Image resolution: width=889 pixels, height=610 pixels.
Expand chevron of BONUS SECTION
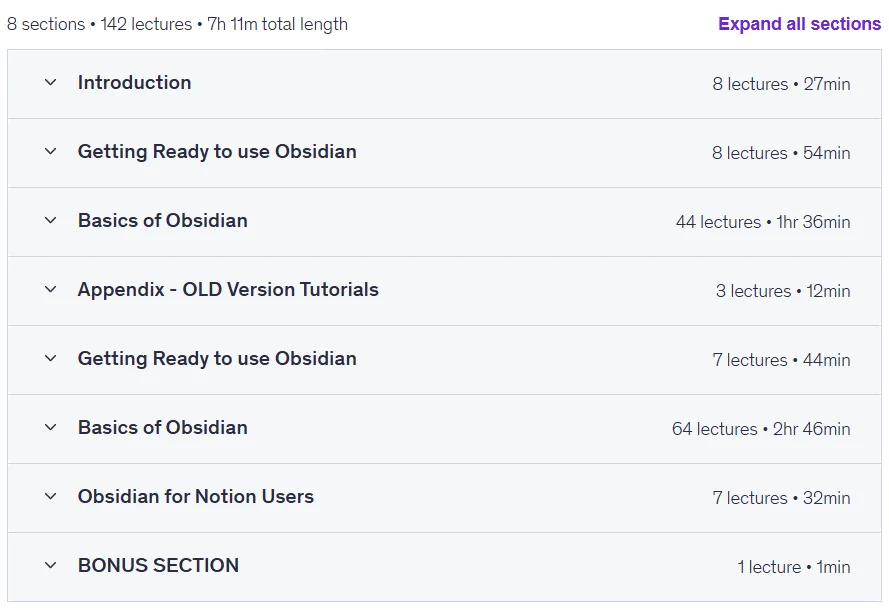(50, 565)
